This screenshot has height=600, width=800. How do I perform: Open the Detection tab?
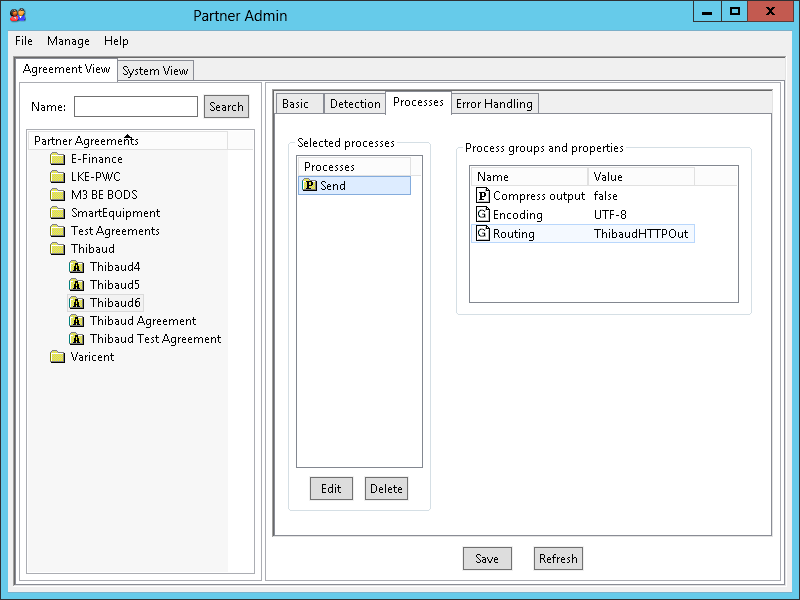click(x=355, y=104)
